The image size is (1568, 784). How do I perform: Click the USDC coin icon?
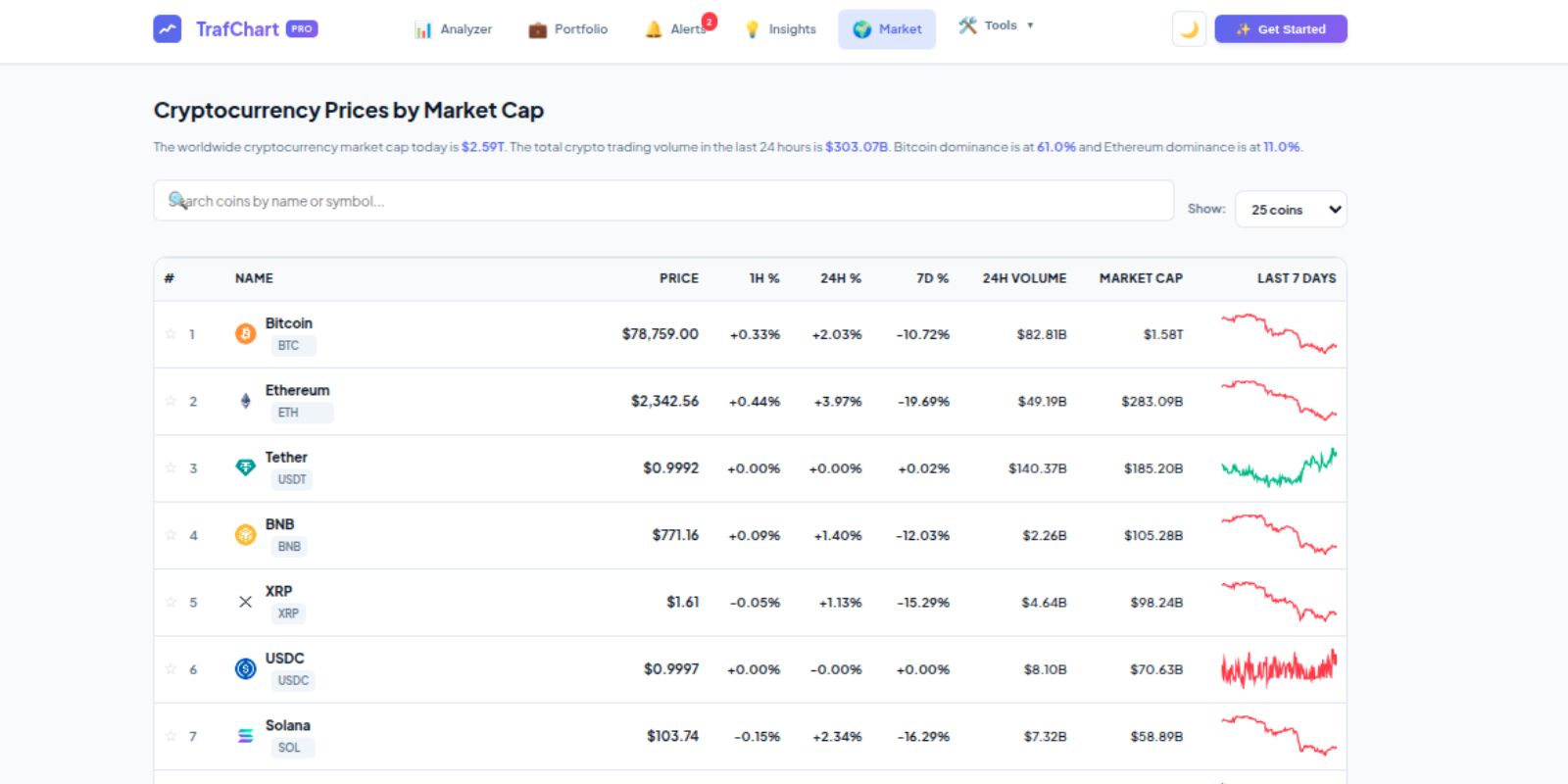pyautogui.click(x=245, y=669)
